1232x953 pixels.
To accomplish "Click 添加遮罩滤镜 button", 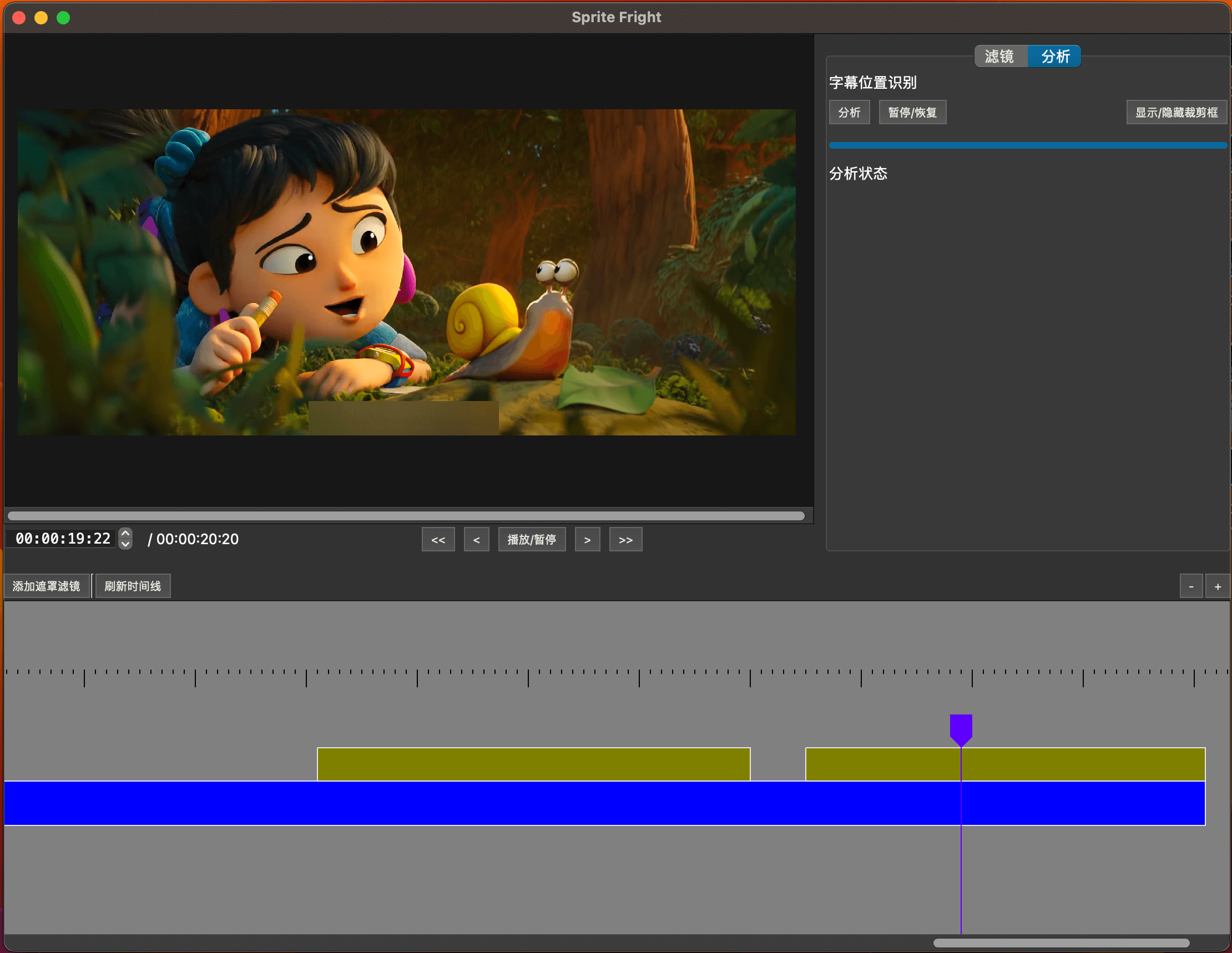I will click(46, 586).
